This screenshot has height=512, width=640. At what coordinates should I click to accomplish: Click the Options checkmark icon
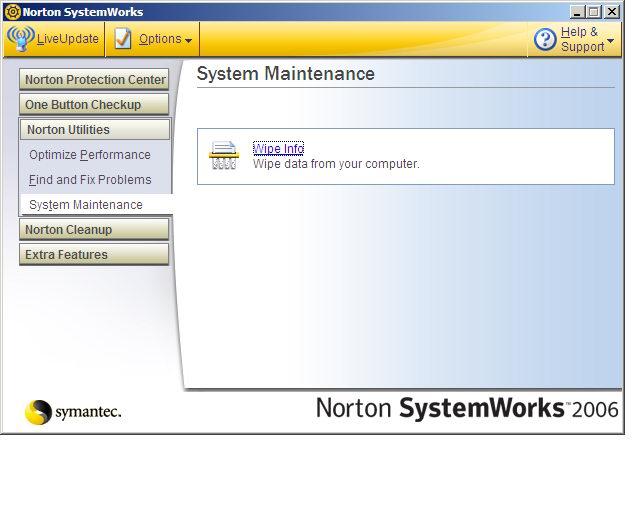(x=122, y=39)
